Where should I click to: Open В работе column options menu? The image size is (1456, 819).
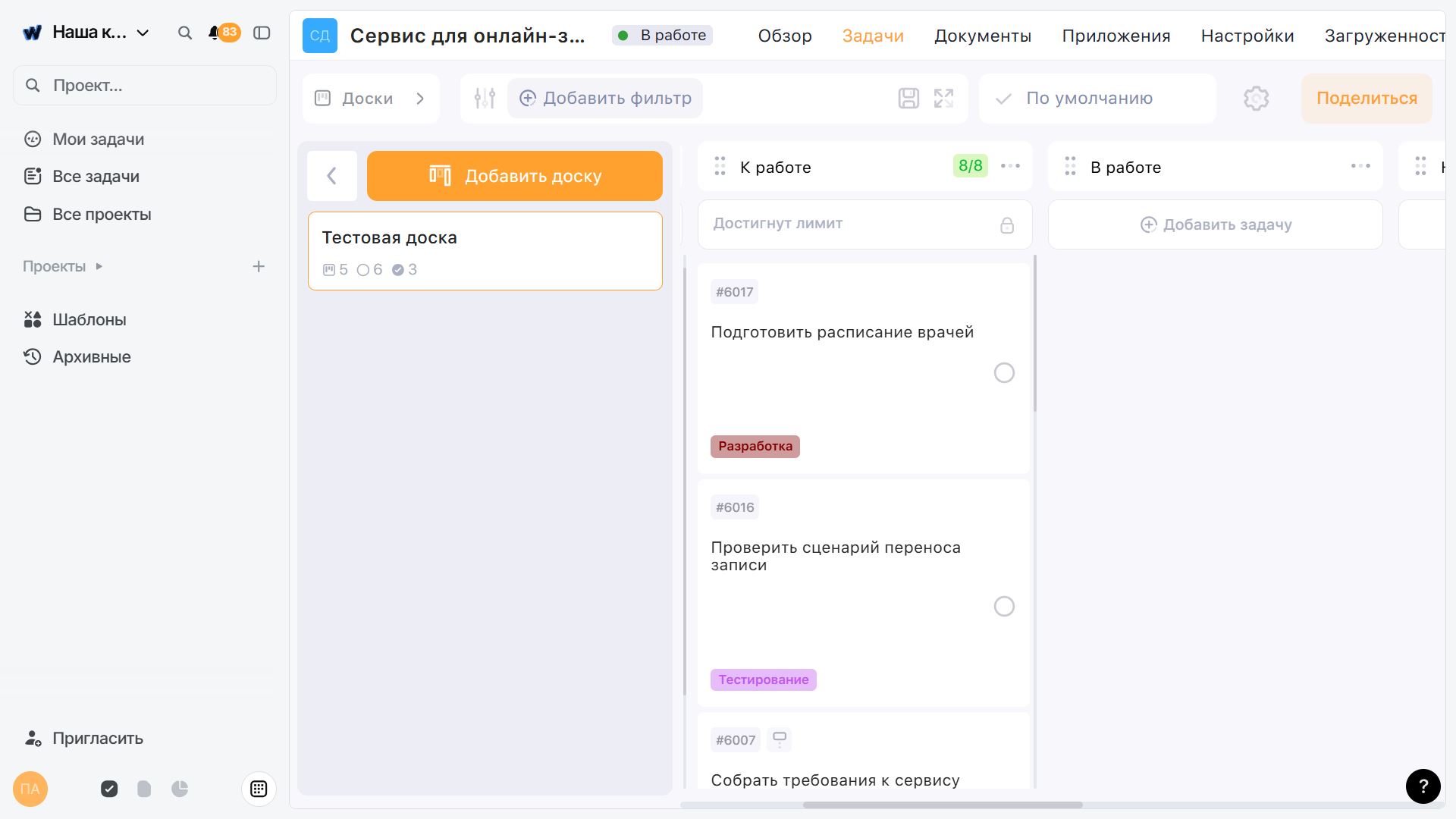click(x=1360, y=166)
